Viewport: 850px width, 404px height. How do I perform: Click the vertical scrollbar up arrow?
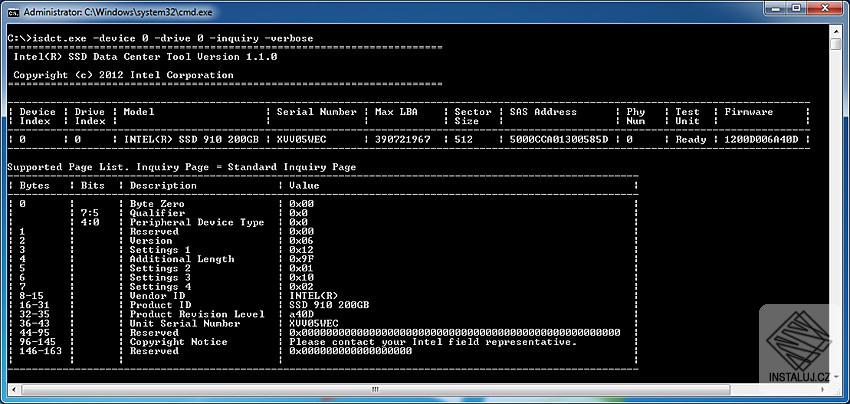click(x=835, y=31)
